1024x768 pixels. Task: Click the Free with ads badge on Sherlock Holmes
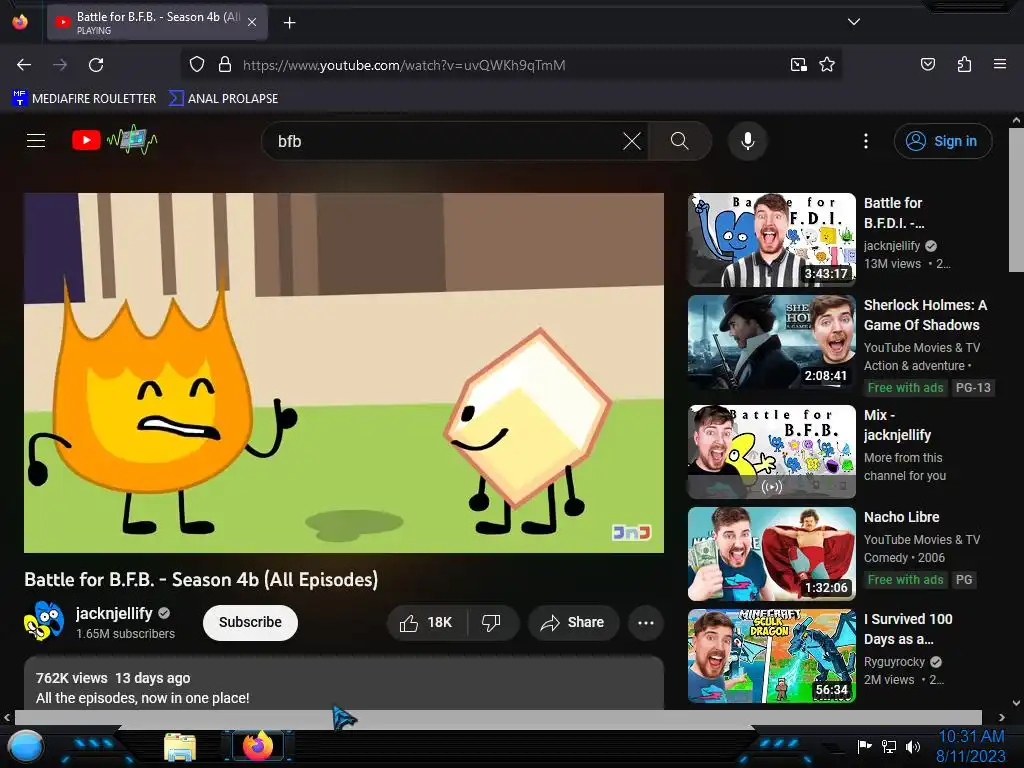905,388
